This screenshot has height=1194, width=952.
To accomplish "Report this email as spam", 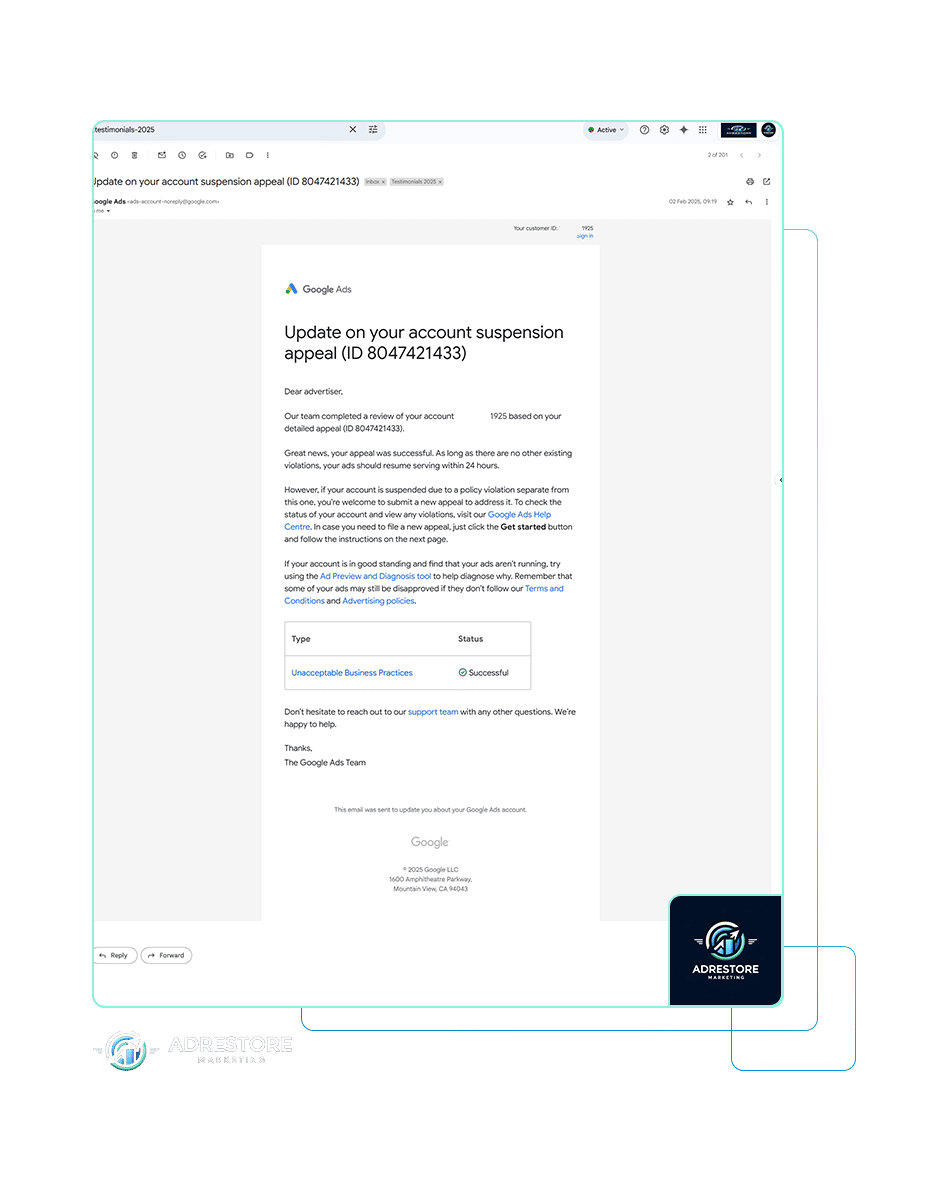I will [114, 155].
